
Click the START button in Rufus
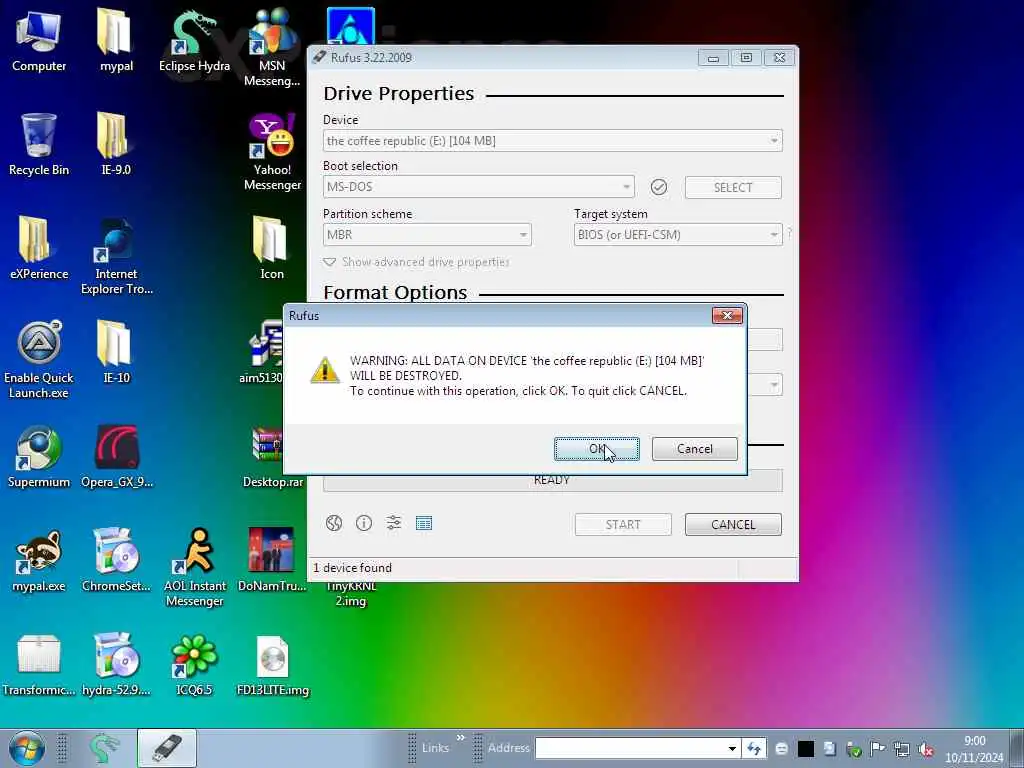point(623,524)
